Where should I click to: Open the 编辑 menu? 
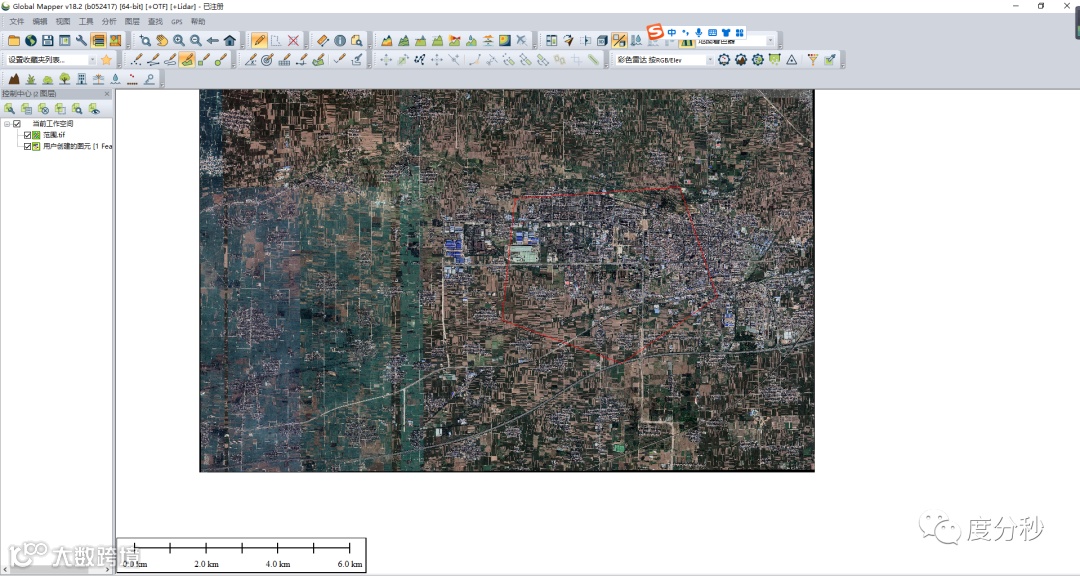40,21
